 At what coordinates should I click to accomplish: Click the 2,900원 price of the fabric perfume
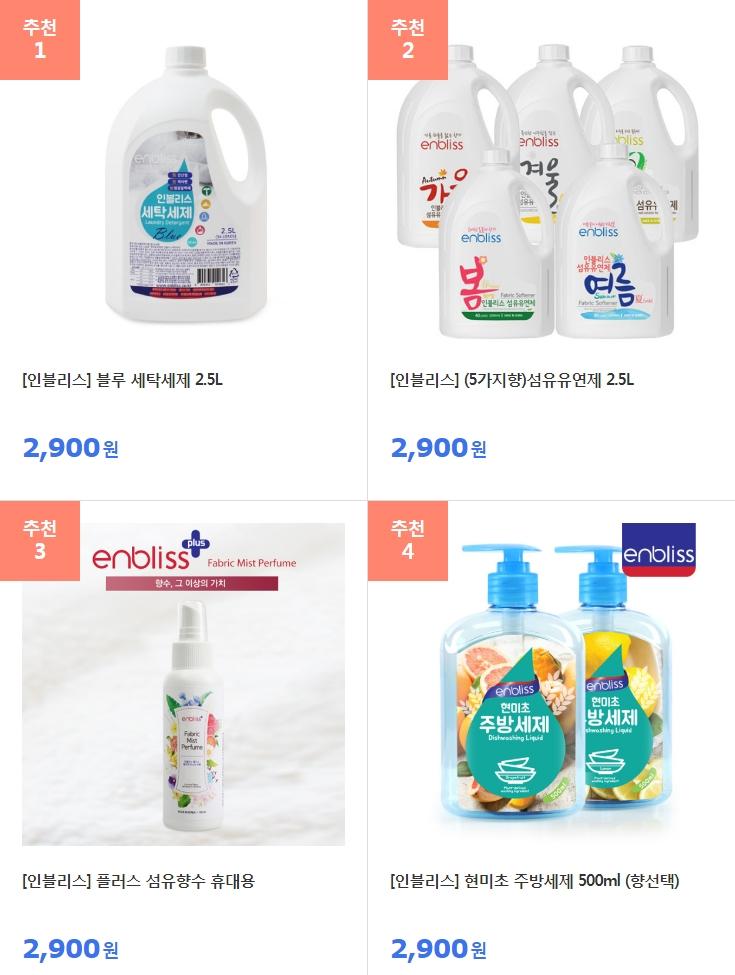point(70,949)
